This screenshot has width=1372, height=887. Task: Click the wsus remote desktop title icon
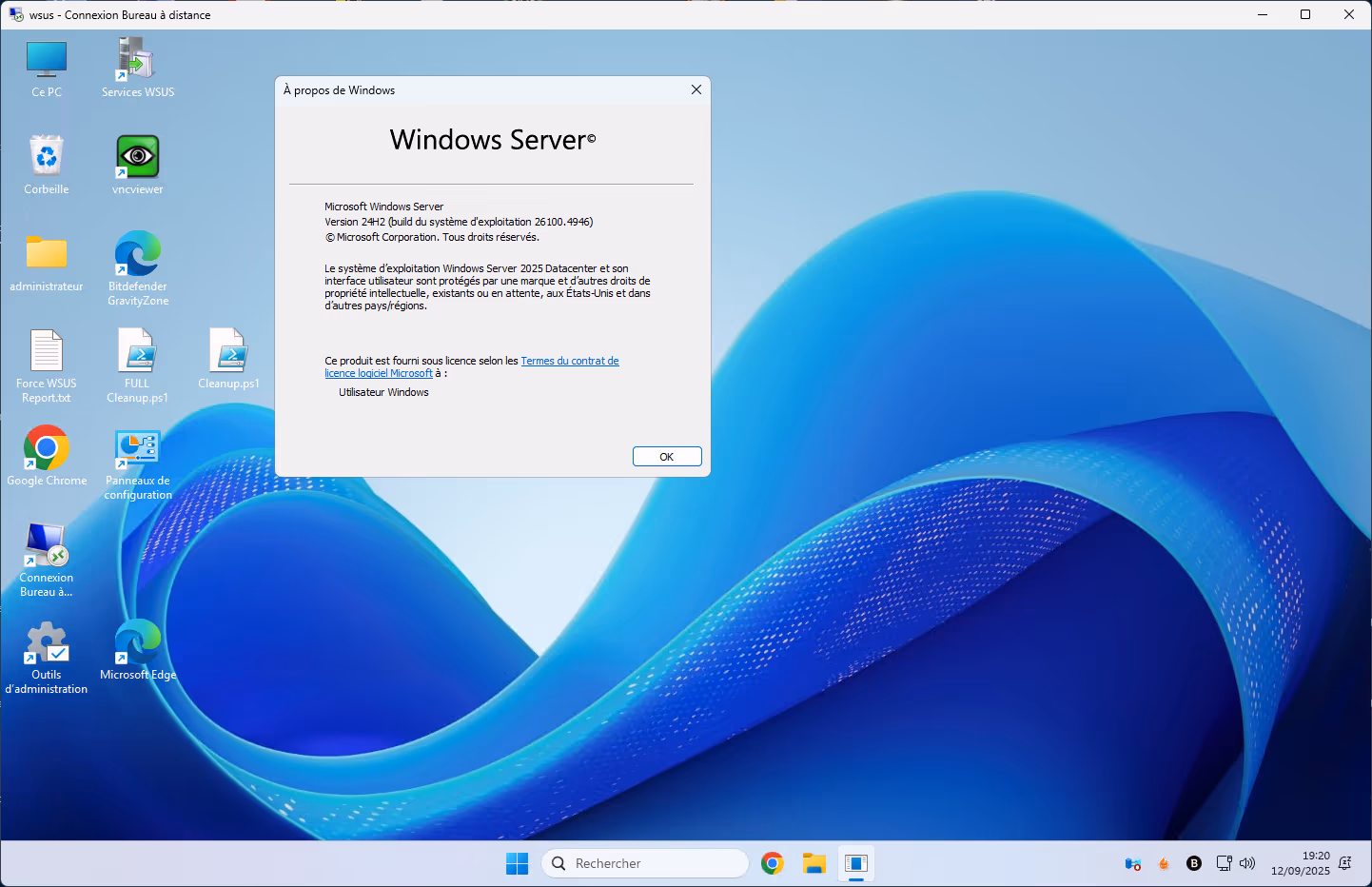pyautogui.click(x=16, y=14)
